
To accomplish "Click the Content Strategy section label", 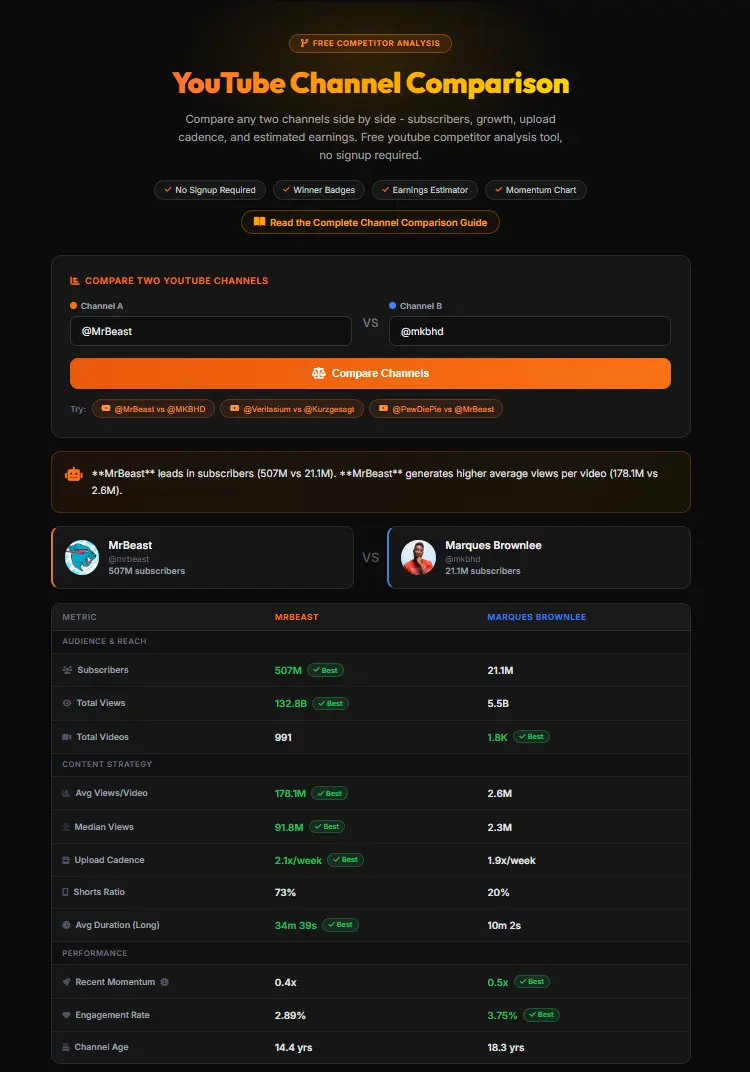I will point(107,764).
